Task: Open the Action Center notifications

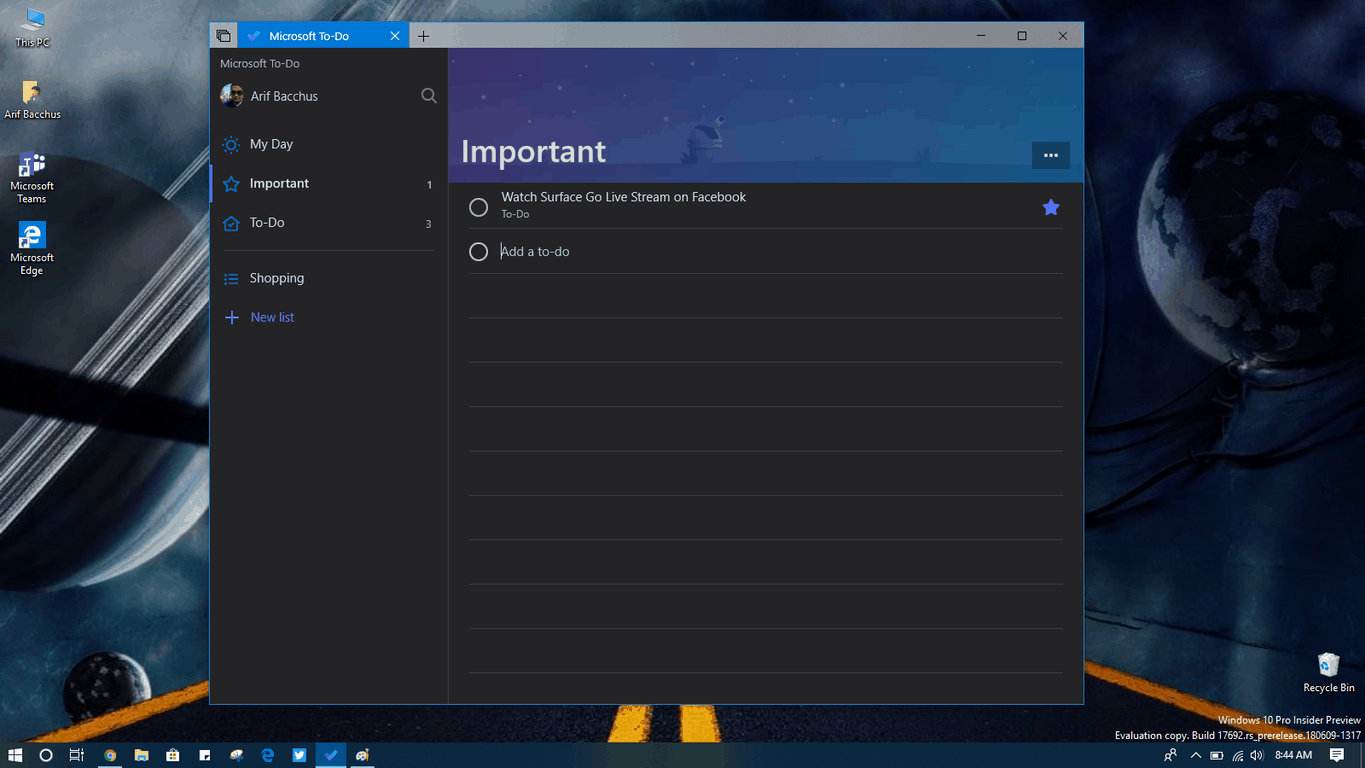Action: click(x=1337, y=755)
